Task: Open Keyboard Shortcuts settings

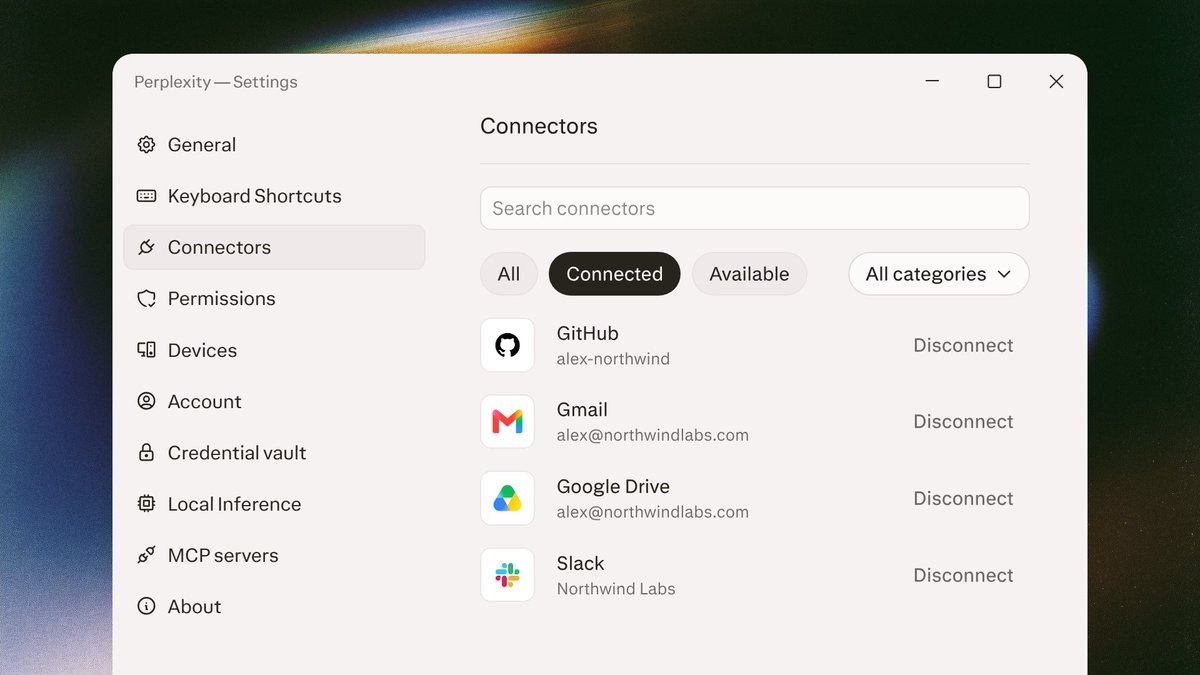Action: point(274,196)
